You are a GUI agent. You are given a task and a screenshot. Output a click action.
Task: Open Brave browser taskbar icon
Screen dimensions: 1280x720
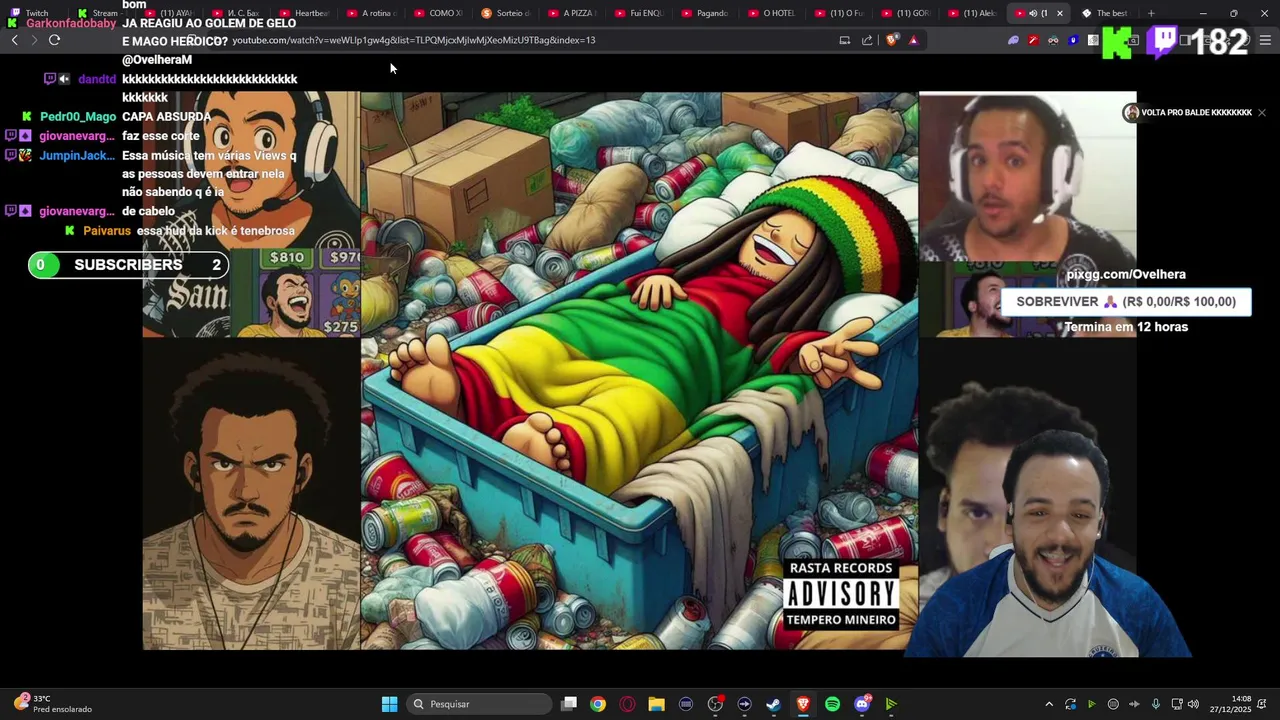click(803, 704)
